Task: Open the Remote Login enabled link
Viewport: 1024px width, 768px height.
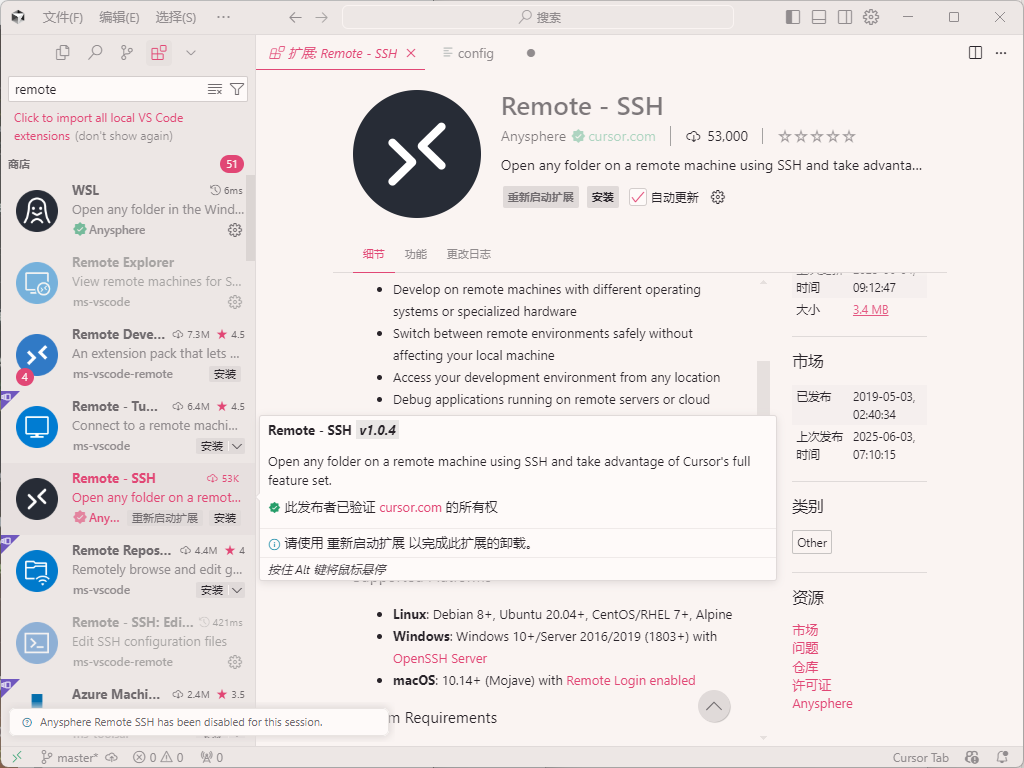Action: (630, 680)
